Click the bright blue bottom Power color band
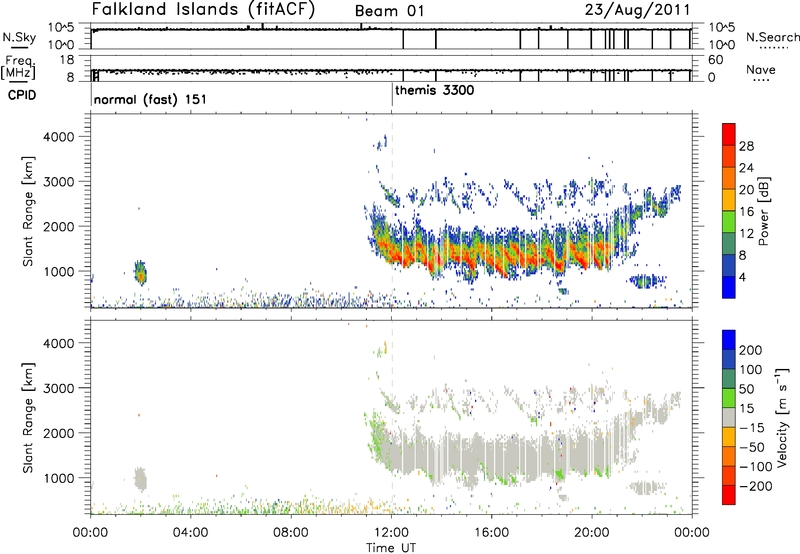 click(729, 287)
